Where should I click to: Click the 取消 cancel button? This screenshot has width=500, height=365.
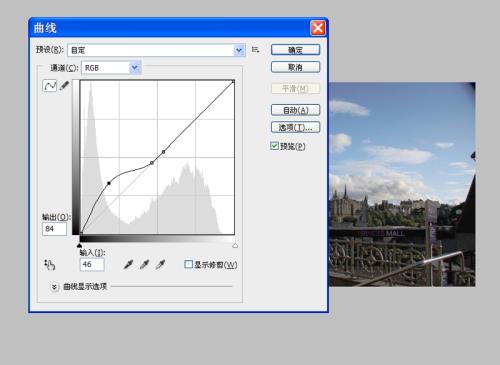pyautogui.click(x=295, y=67)
